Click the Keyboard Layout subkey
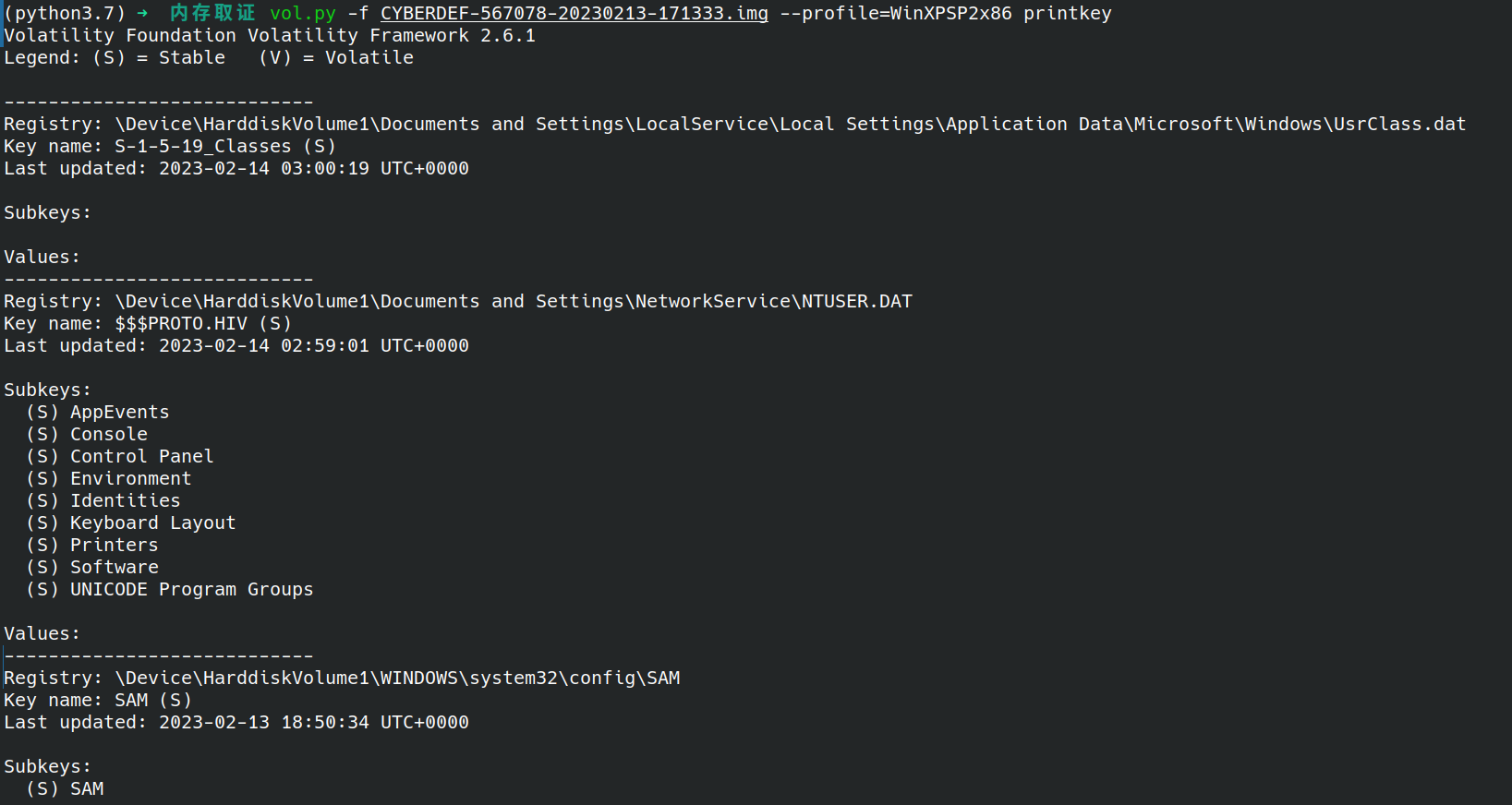The image size is (1512, 805). click(131, 523)
